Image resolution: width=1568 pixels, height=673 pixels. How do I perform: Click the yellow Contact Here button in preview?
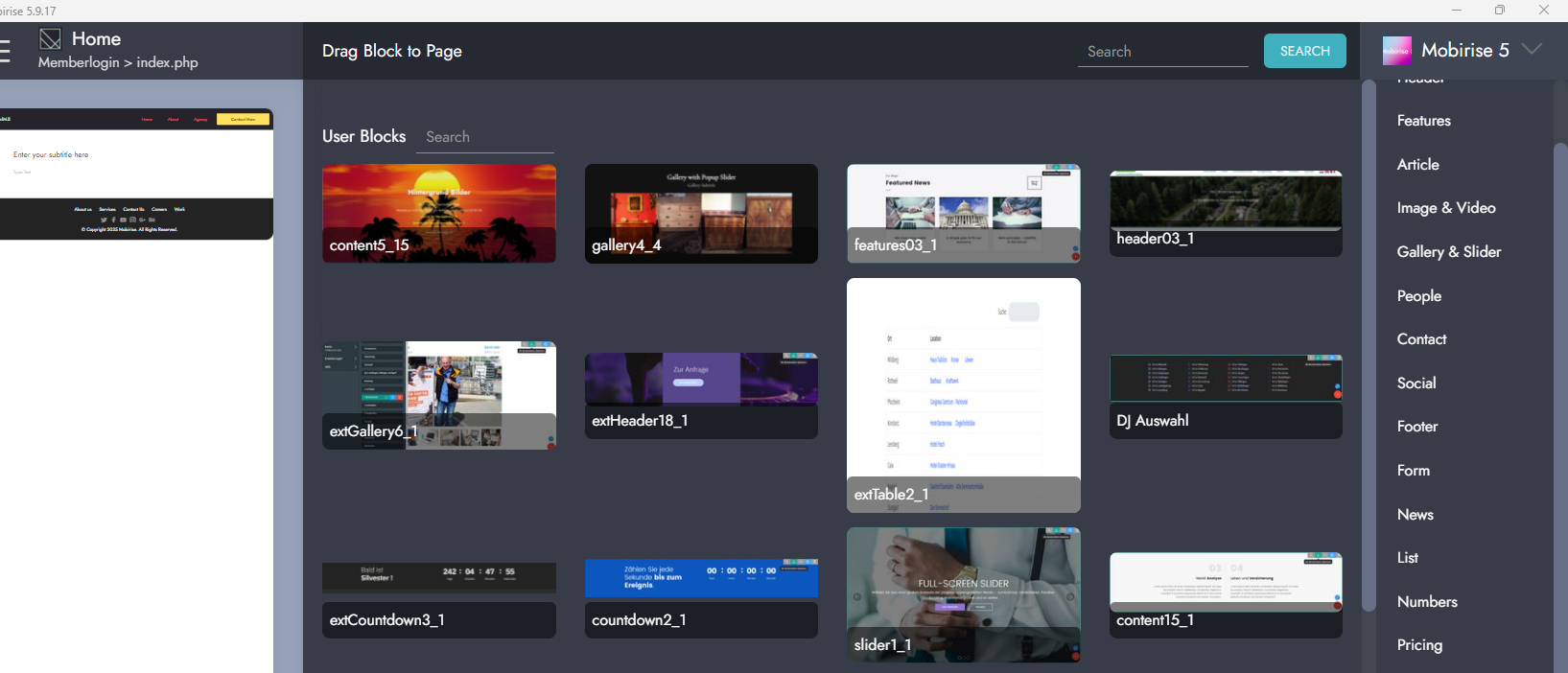[x=244, y=120]
